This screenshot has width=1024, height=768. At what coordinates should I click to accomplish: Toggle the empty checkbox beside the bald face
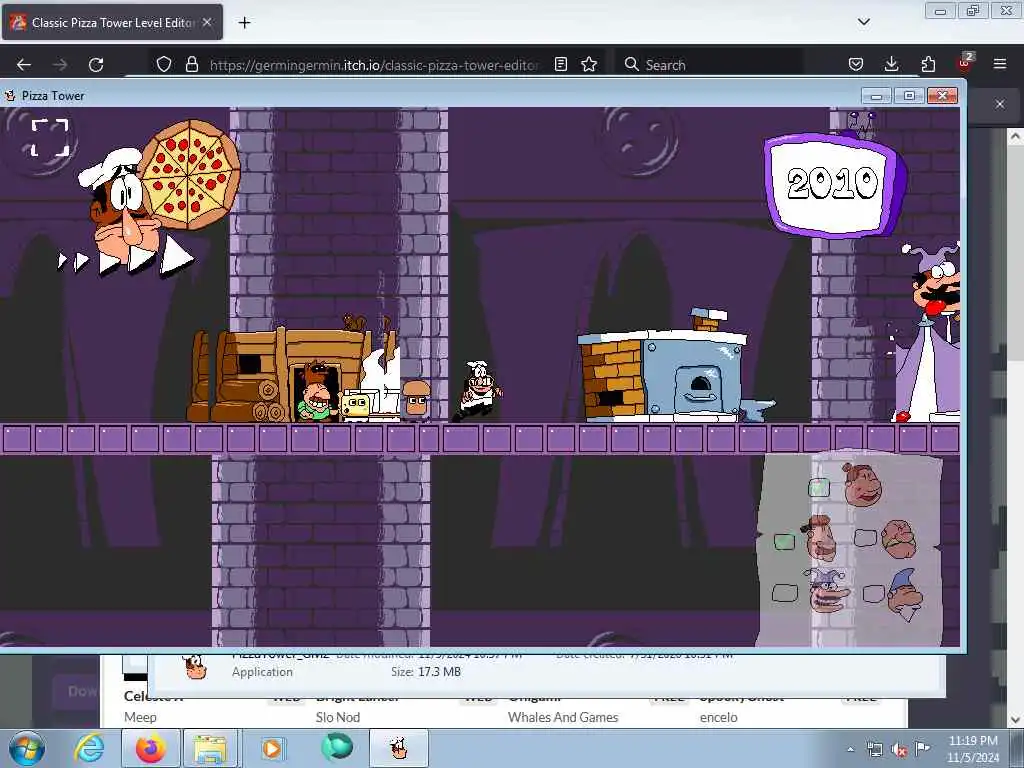coord(865,537)
